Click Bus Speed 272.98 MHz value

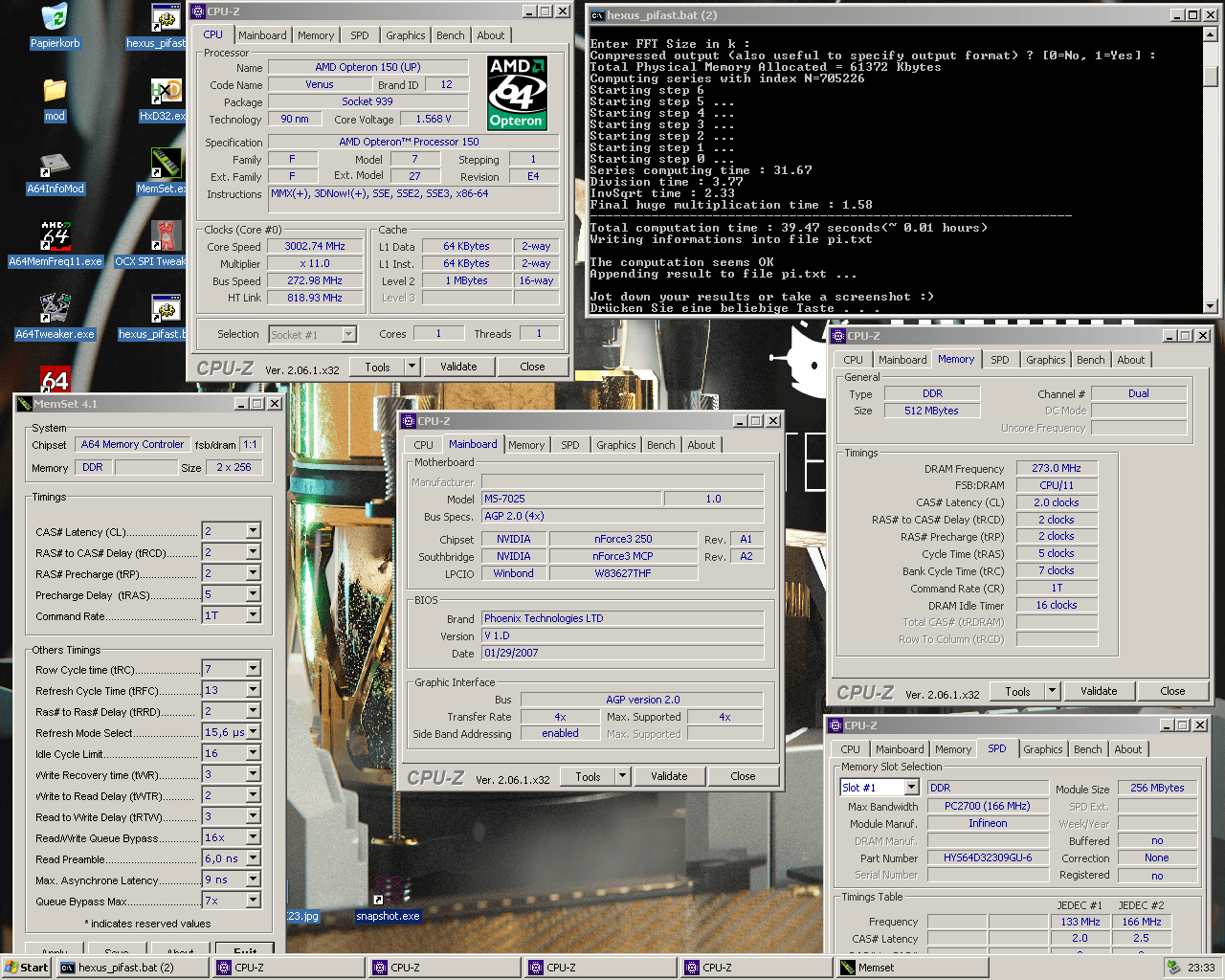pos(315,280)
